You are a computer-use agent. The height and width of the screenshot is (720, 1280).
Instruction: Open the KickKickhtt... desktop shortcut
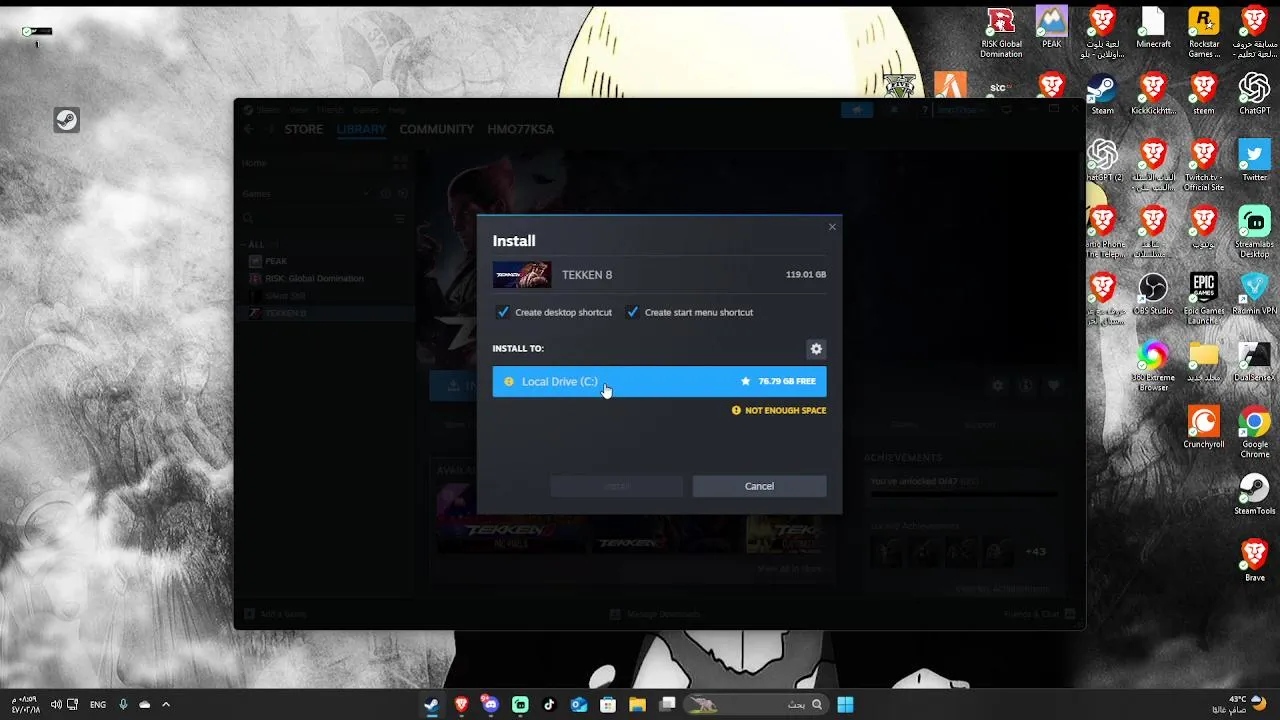click(1153, 95)
